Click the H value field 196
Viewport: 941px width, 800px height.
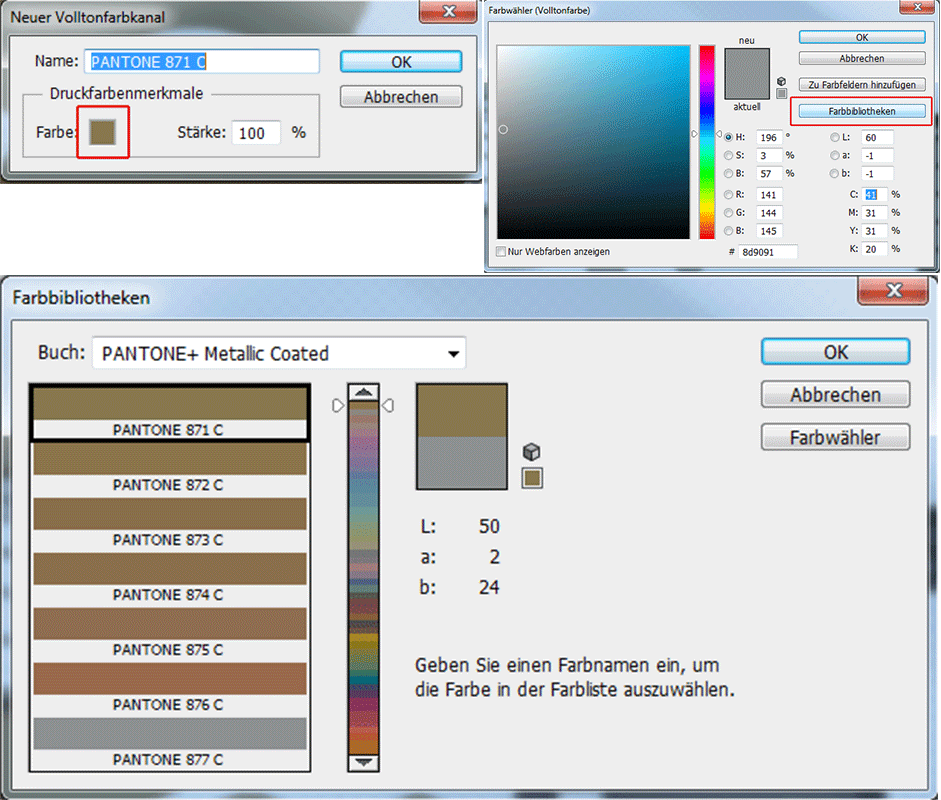point(769,137)
